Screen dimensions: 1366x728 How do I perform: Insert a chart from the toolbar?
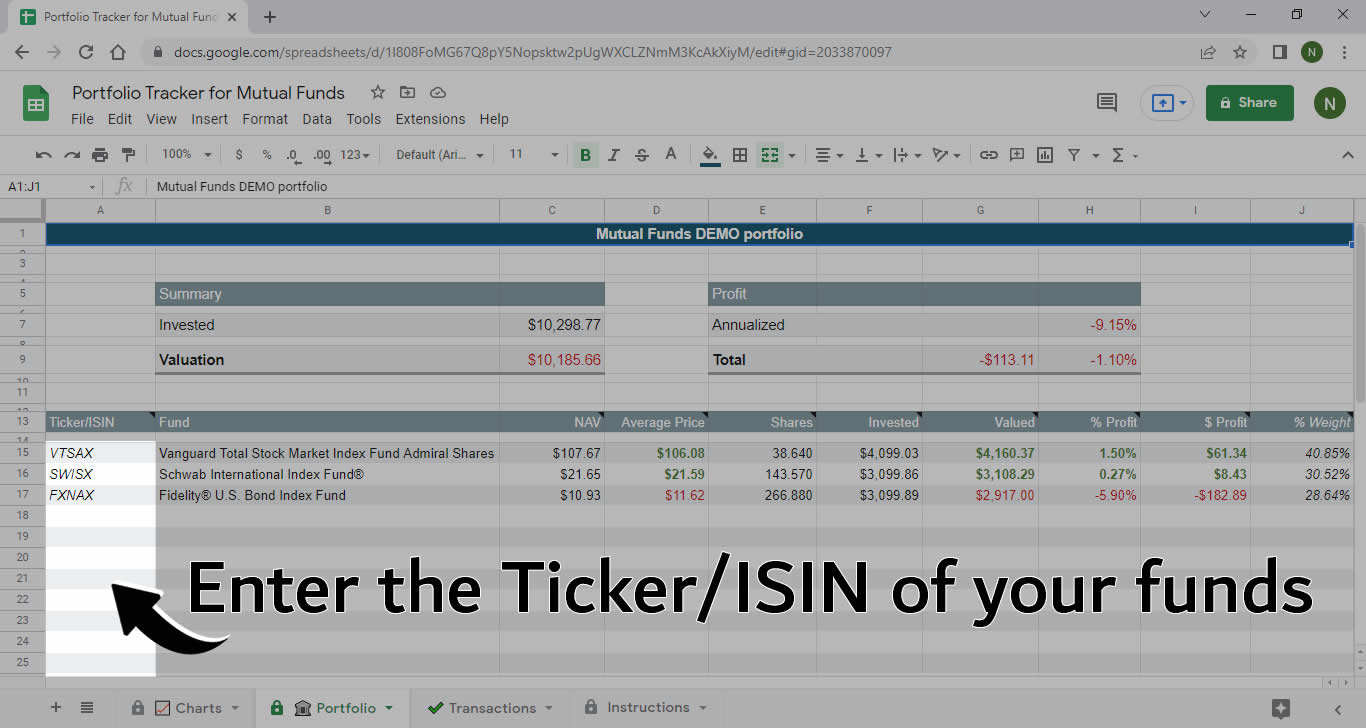pos(1045,155)
